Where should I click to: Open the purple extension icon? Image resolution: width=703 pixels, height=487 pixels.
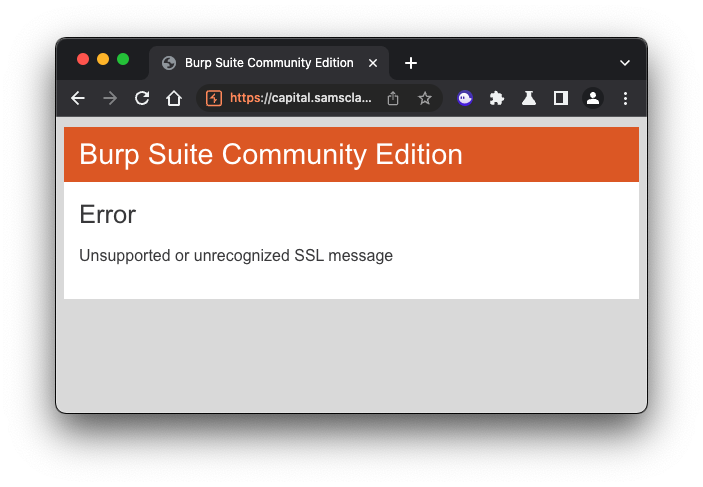465,98
